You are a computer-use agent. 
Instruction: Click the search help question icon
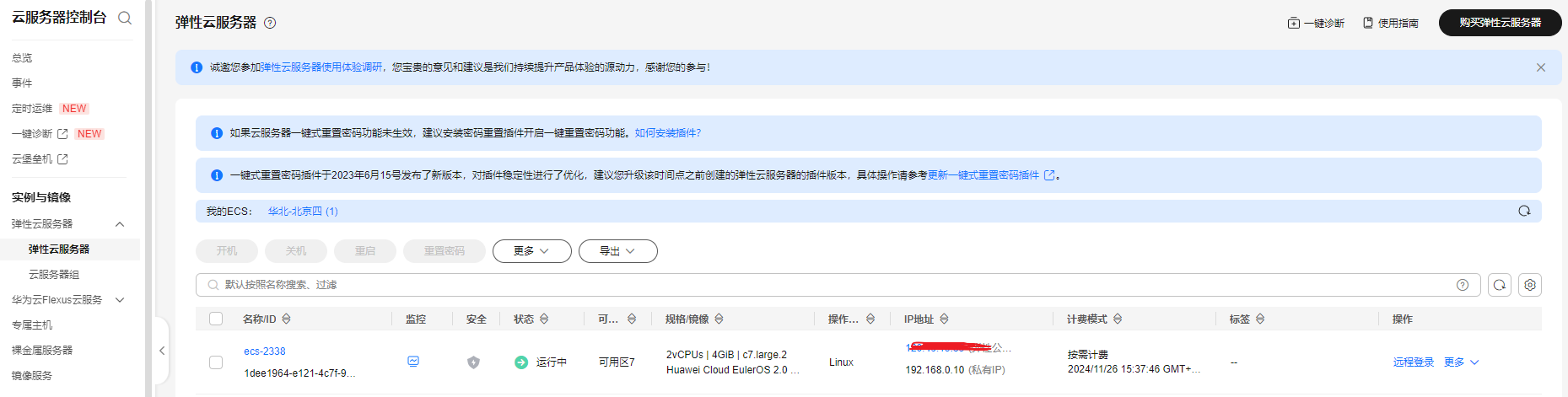[1463, 285]
